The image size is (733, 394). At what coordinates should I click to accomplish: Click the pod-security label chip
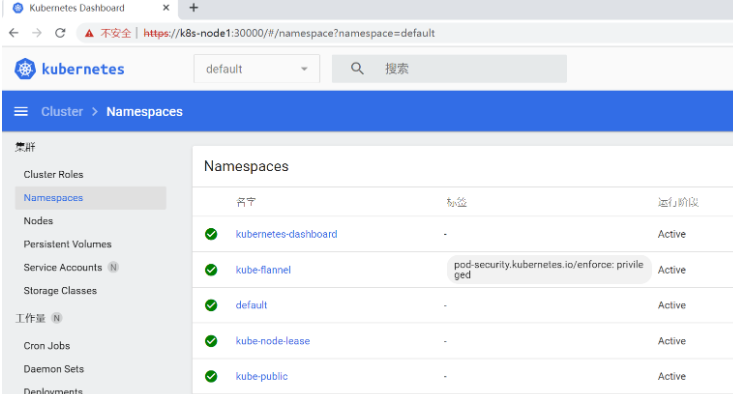549,270
